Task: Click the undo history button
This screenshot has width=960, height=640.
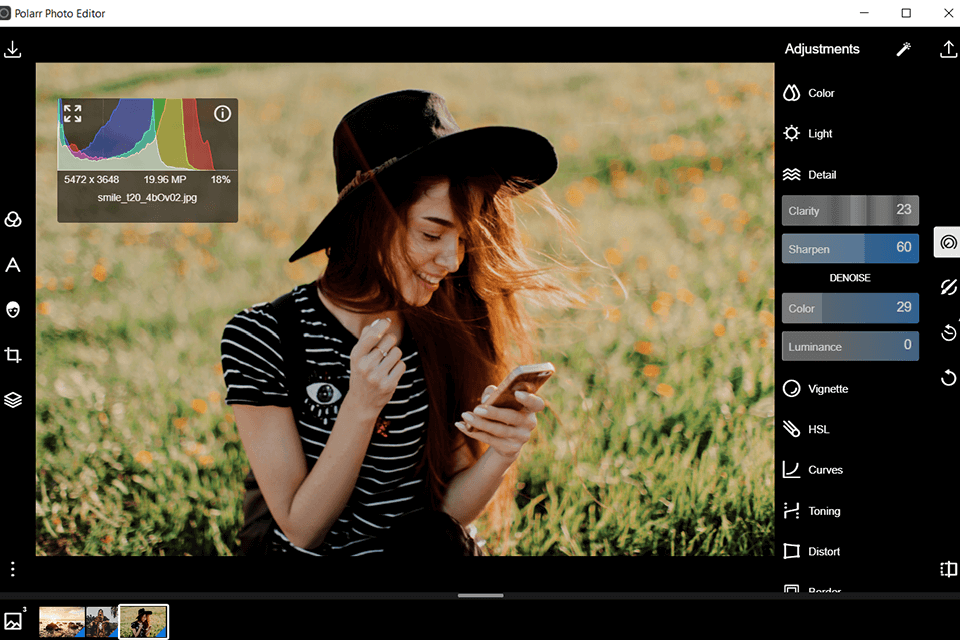Action: pyautogui.click(x=948, y=333)
